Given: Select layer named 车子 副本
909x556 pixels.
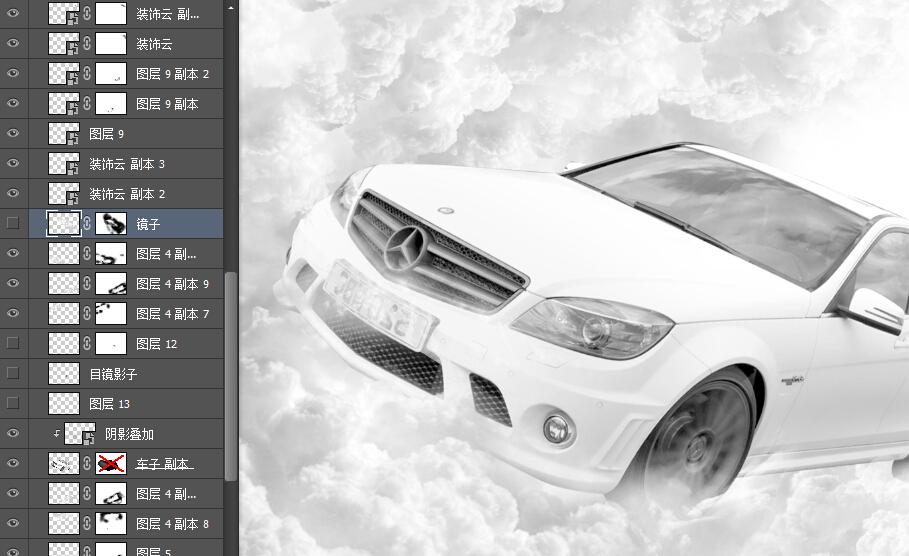Looking at the screenshot, I should point(165,464).
